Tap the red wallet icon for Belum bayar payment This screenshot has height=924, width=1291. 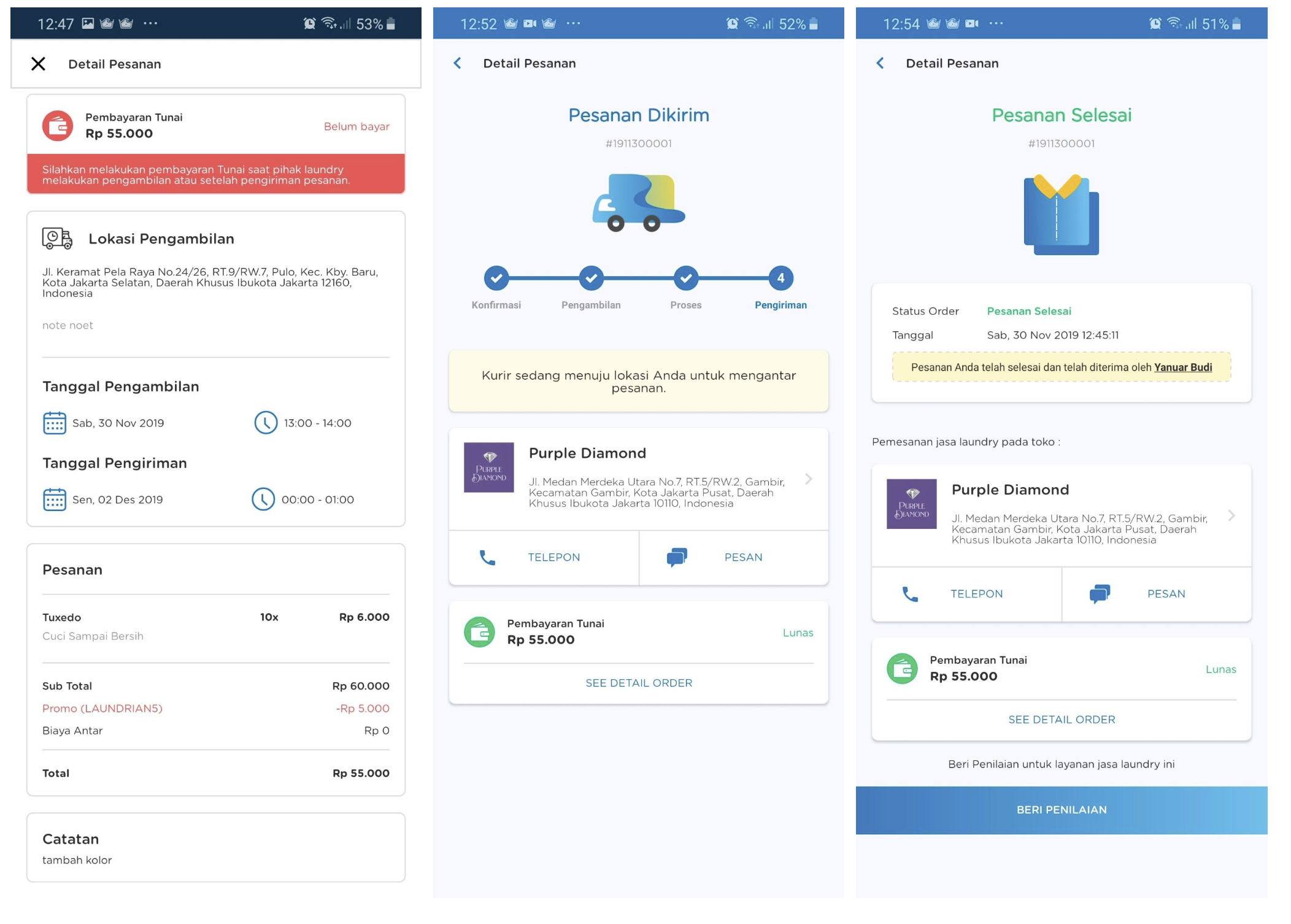click(58, 126)
